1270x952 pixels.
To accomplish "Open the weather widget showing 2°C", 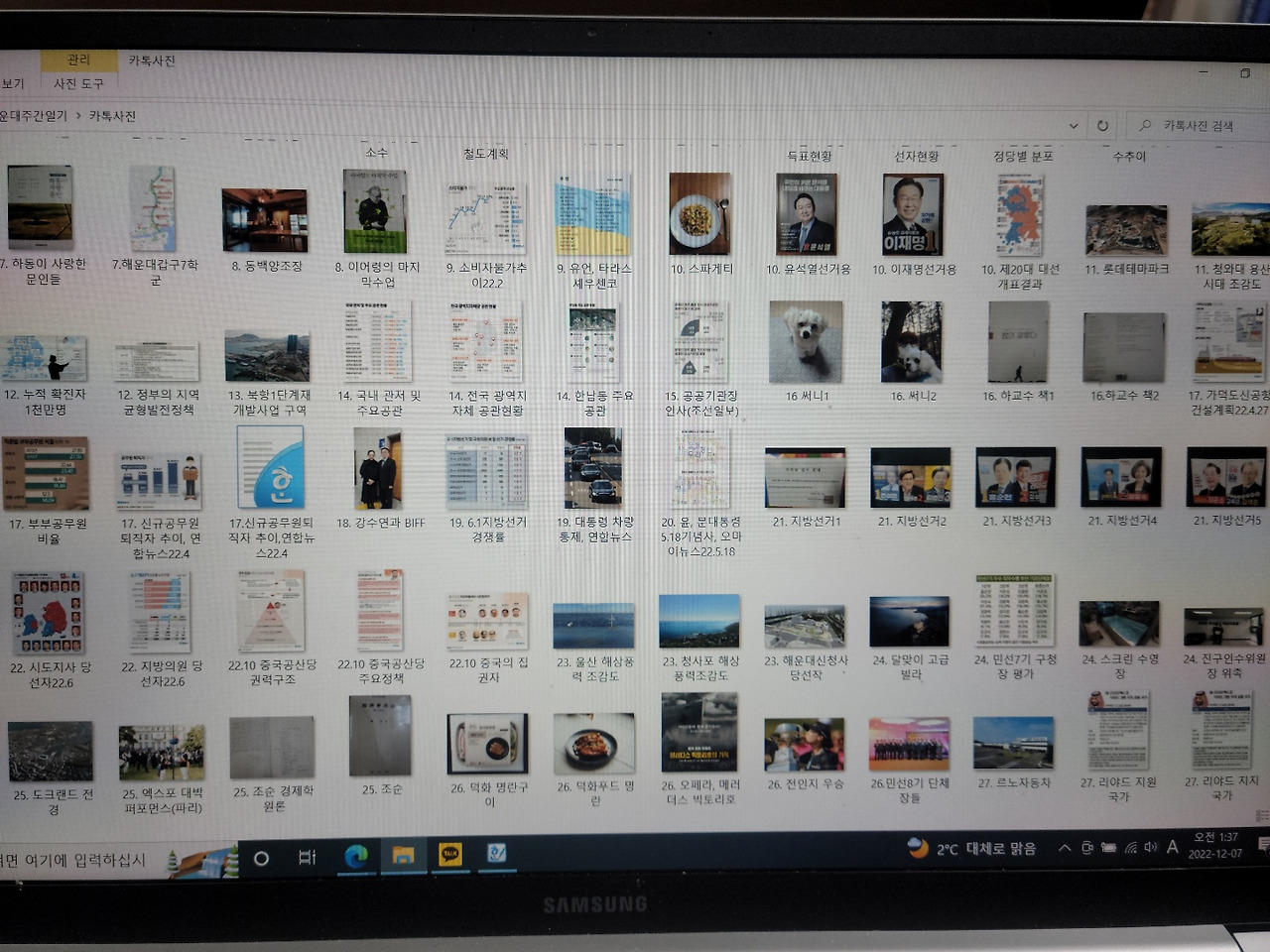I will point(972,849).
